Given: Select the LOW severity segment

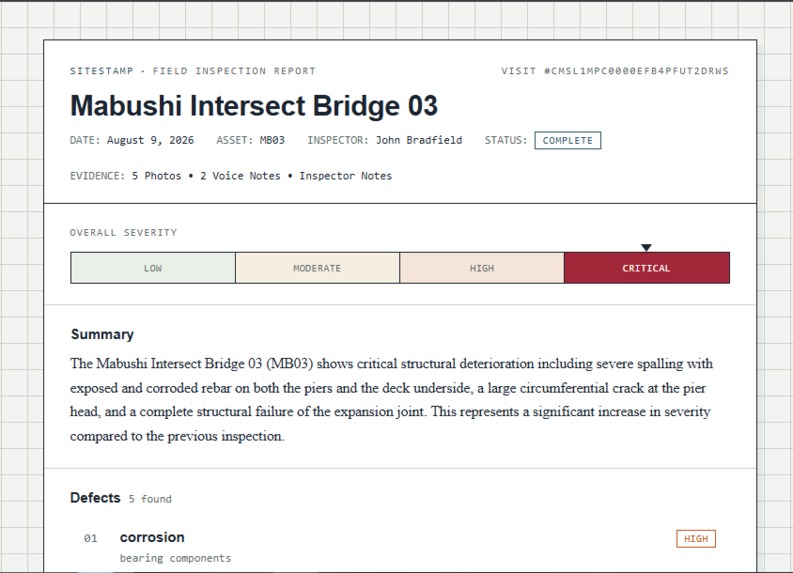Looking at the screenshot, I should tap(153, 268).
